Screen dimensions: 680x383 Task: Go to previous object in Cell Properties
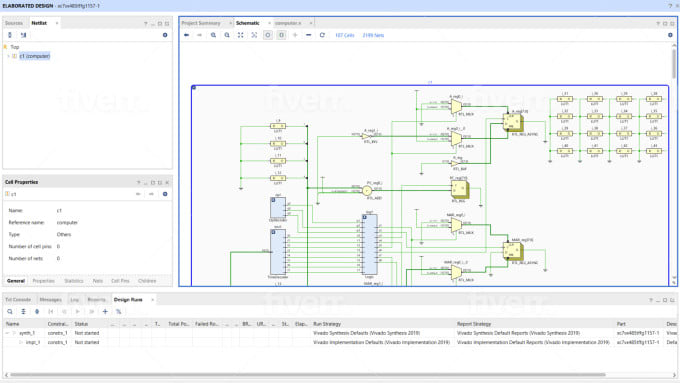138,194
